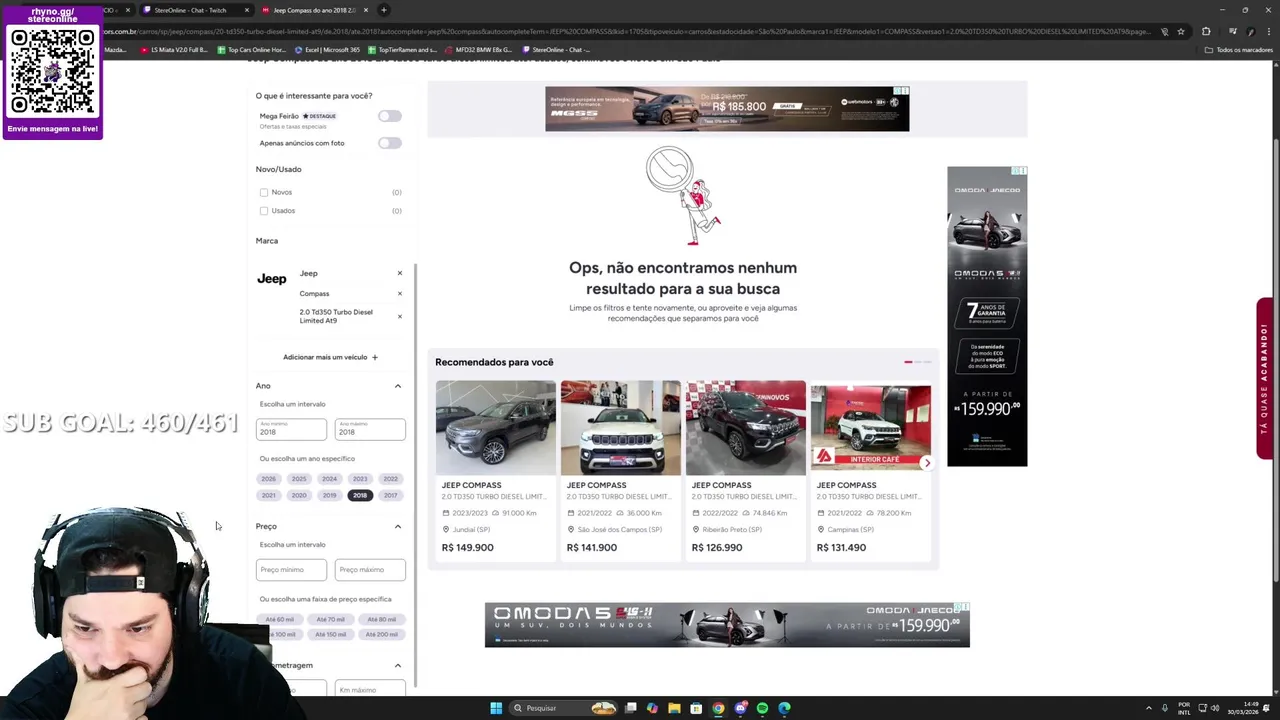The height and width of the screenshot is (720, 1280).
Task: Open the R$ 131.490 Jeep Compass photo
Action: click(x=870, y=427)
